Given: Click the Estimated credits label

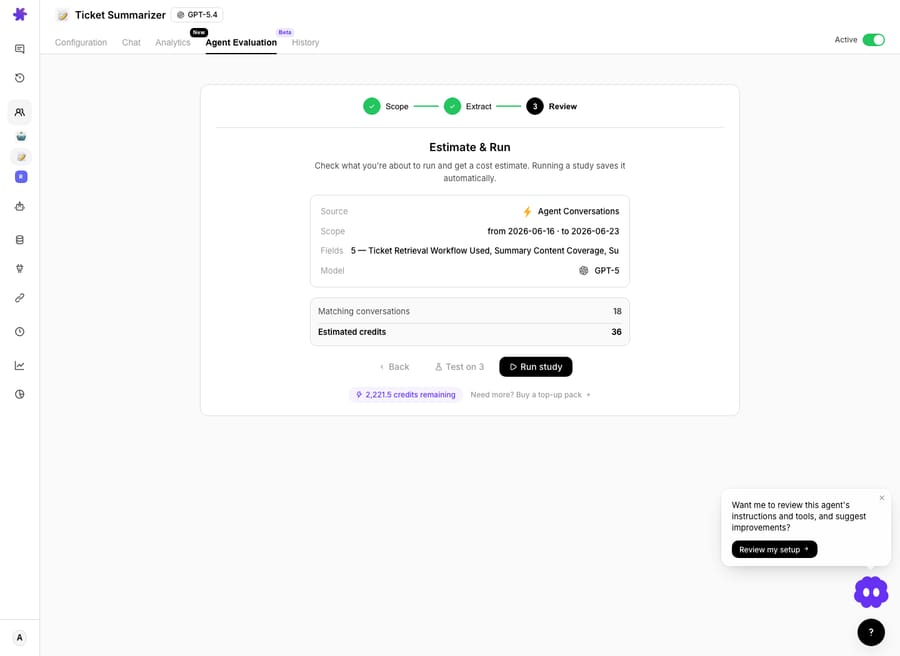Looking at the screenshot, I should [x=352, y=332].
